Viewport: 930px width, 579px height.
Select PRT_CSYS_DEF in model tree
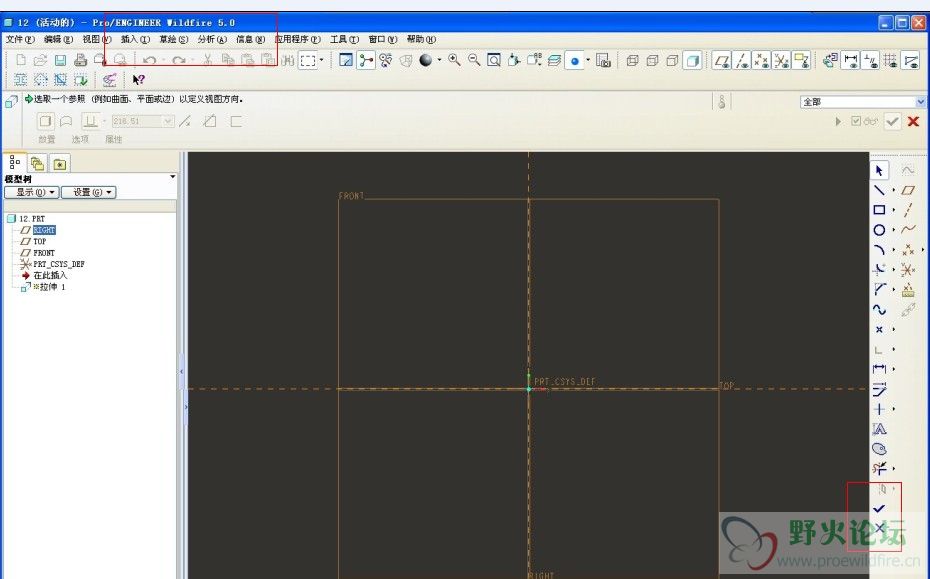(x=59, y=264)
